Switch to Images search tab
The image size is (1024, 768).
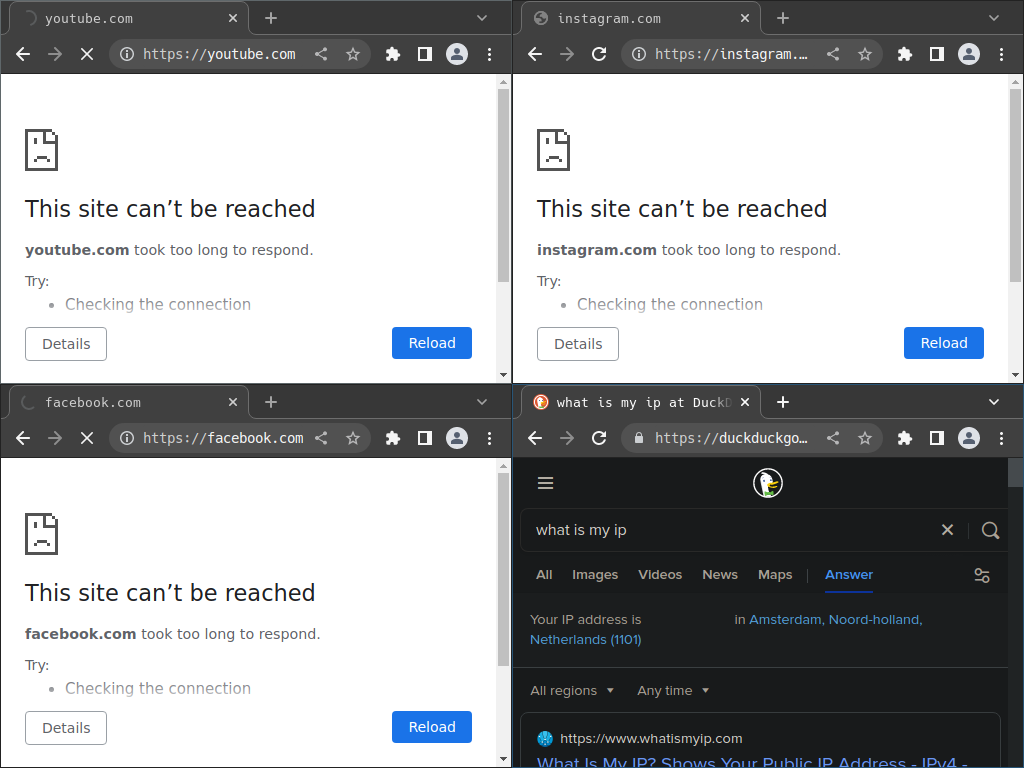click(x=595, y=575)
